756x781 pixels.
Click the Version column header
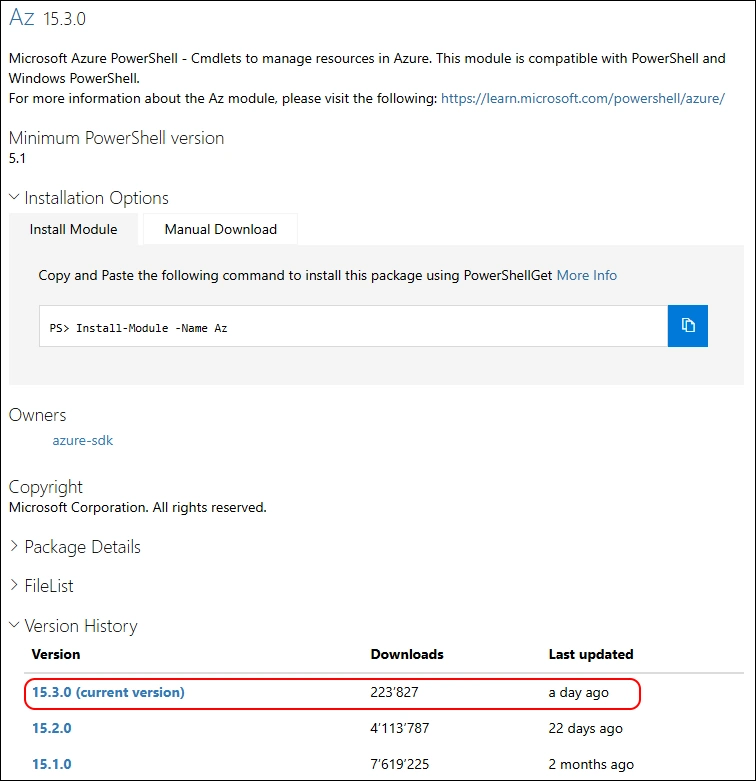tap(56, 654)
